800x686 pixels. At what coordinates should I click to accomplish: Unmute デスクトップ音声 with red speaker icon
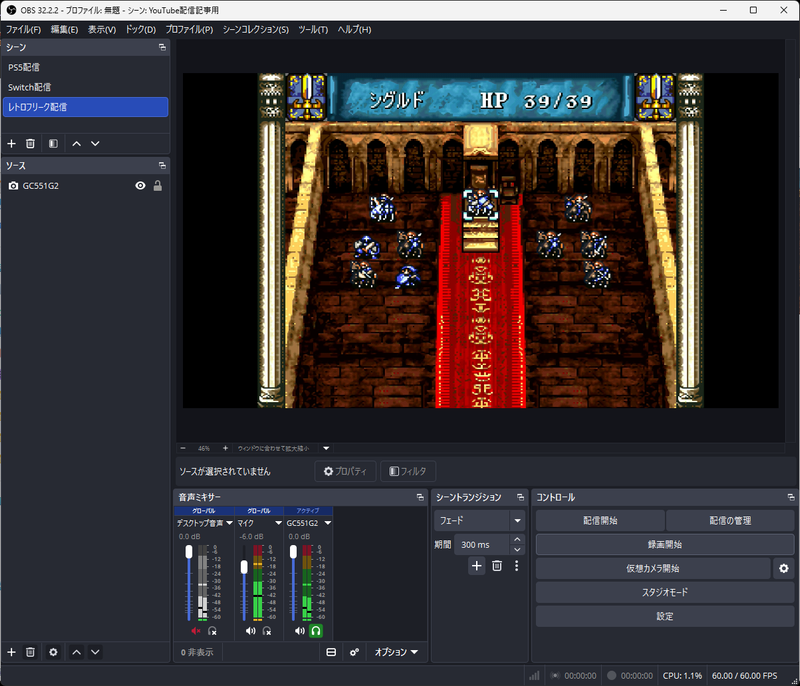click(195, 631)
